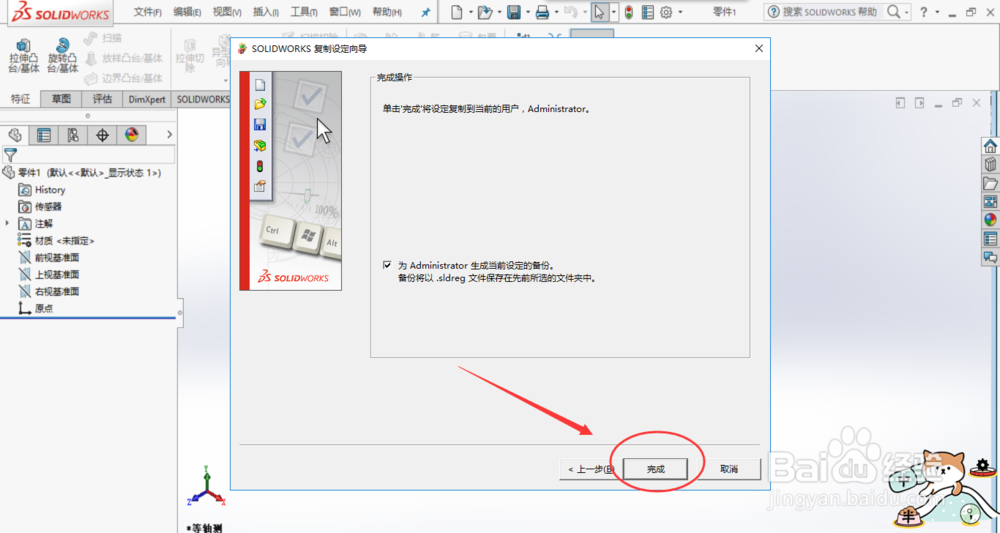Expand the Select tool dropdown arrow
This screenshot has height=533, width=1000.
614,12
